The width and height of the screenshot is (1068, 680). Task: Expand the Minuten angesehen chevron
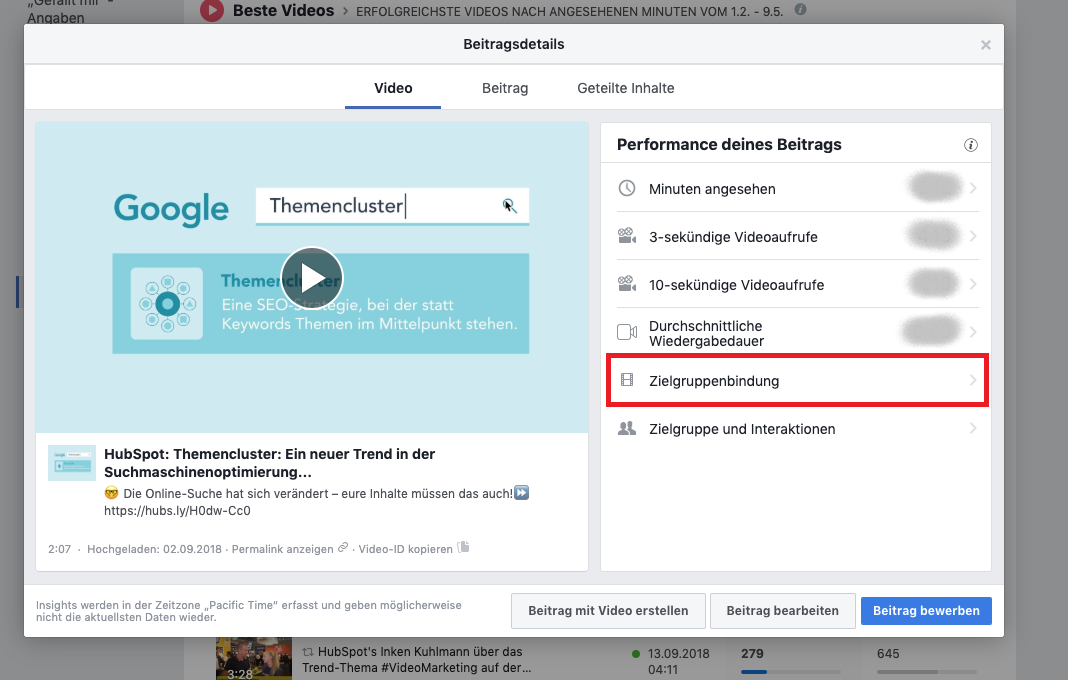[973, 188]
